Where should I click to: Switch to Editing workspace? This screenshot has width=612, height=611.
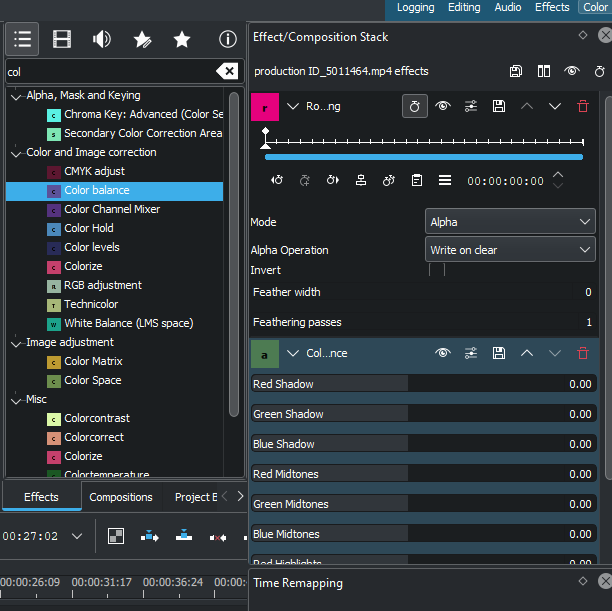[464, 7]
